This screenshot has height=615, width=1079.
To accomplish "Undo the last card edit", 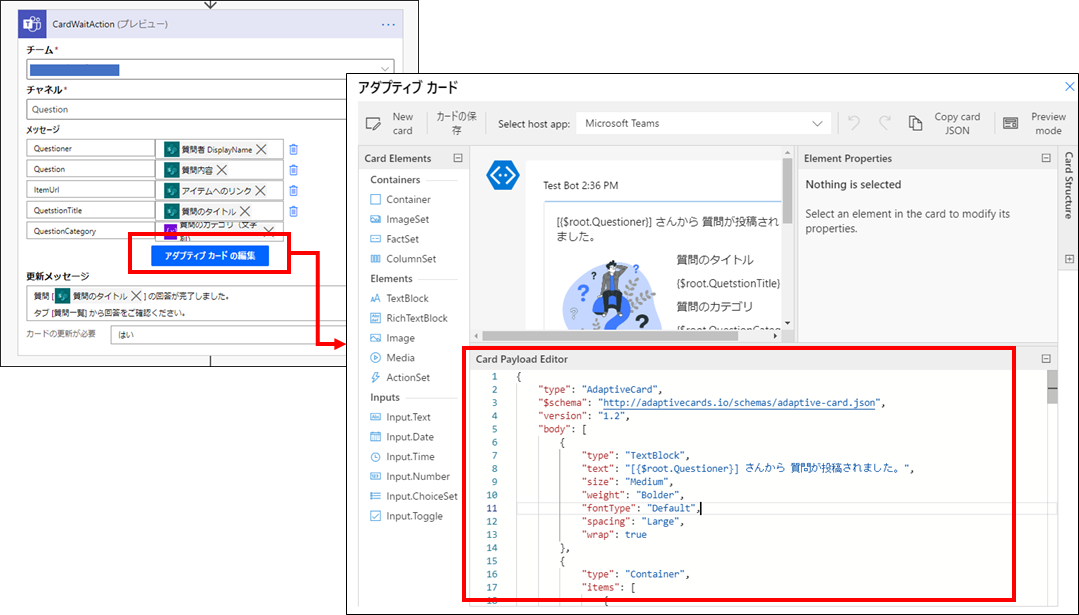I will click(x=854, y=123).
